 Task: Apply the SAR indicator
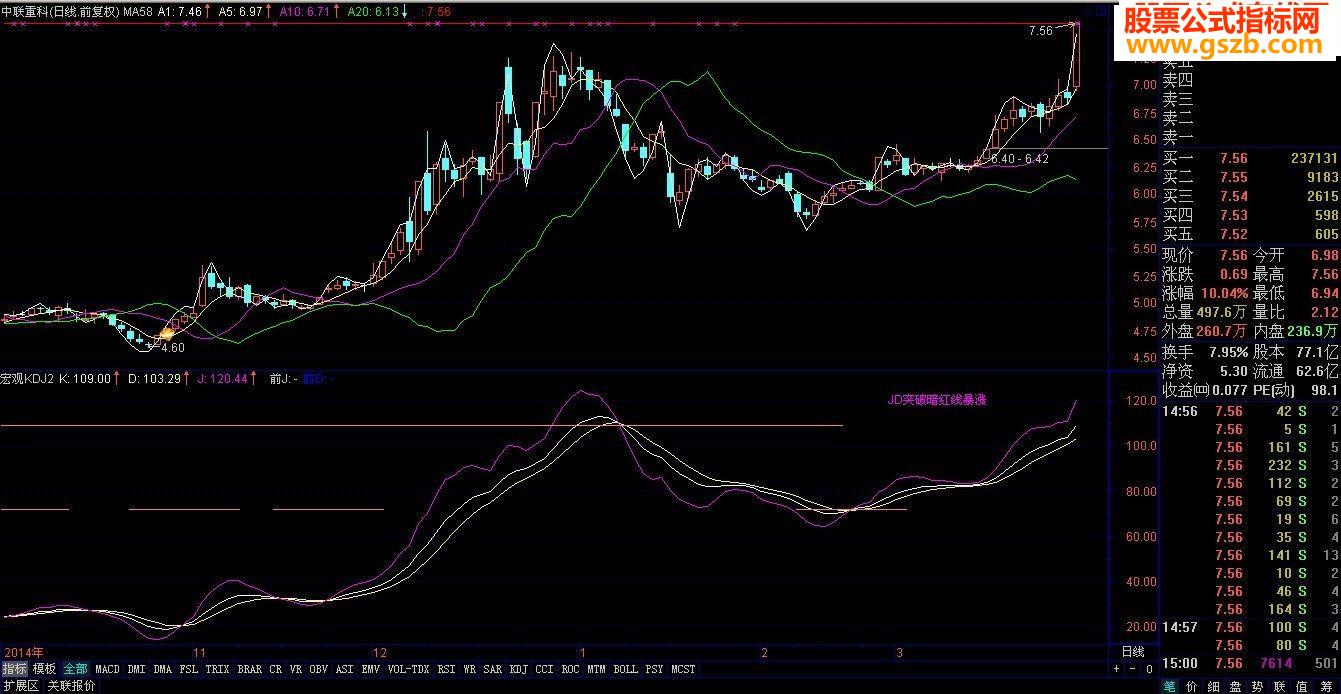tap(493, 669)
